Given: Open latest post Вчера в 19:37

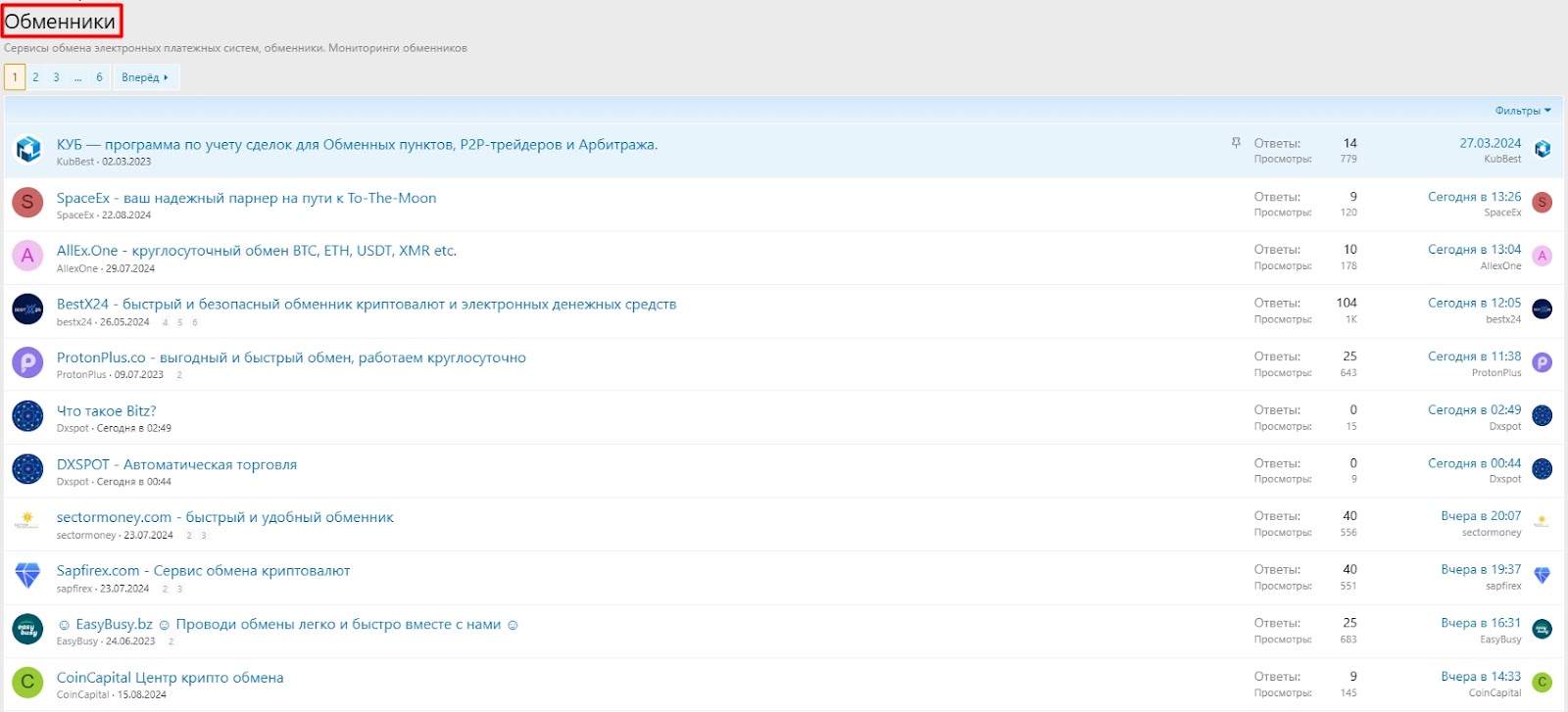Looking at the screenshot, I should pos(1481,570).
